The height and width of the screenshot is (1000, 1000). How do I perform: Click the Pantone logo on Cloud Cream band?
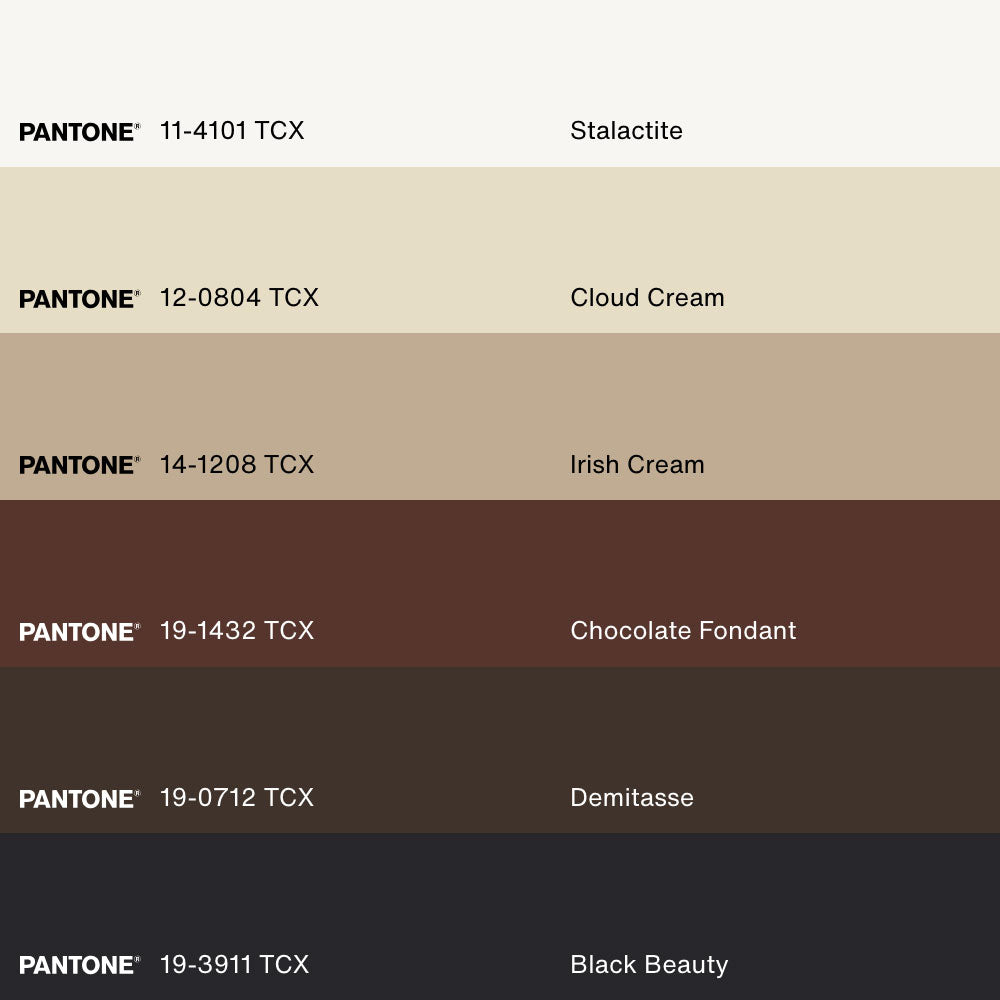[x=79, y=299]
